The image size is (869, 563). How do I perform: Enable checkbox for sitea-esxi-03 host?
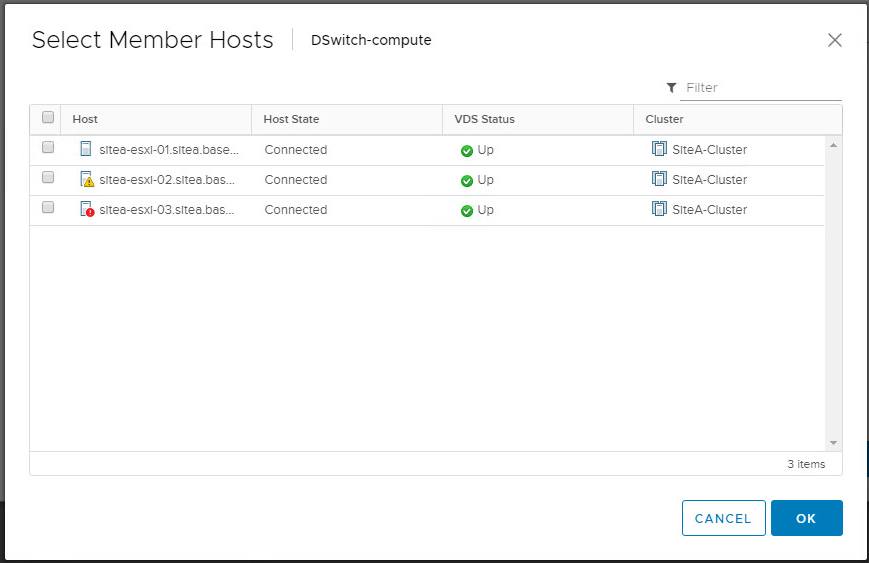point(47,208)
